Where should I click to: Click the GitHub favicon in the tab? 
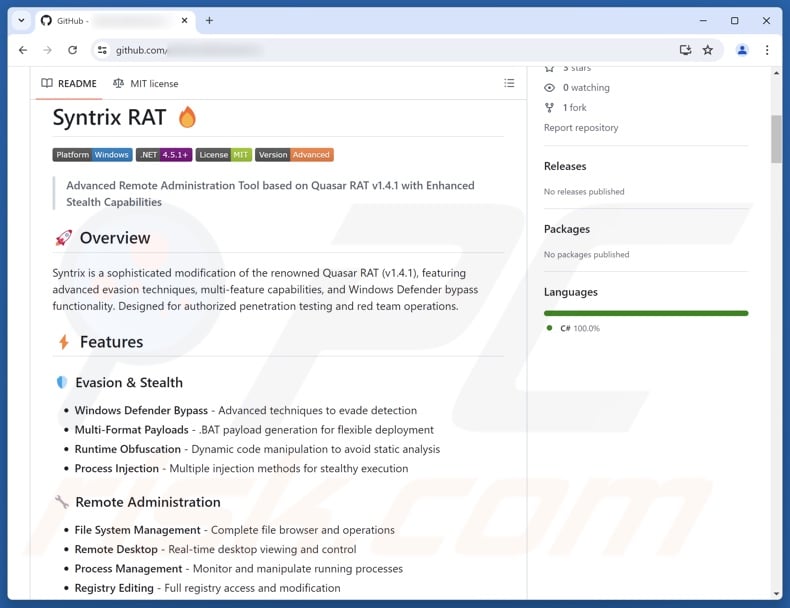(46, 21)
